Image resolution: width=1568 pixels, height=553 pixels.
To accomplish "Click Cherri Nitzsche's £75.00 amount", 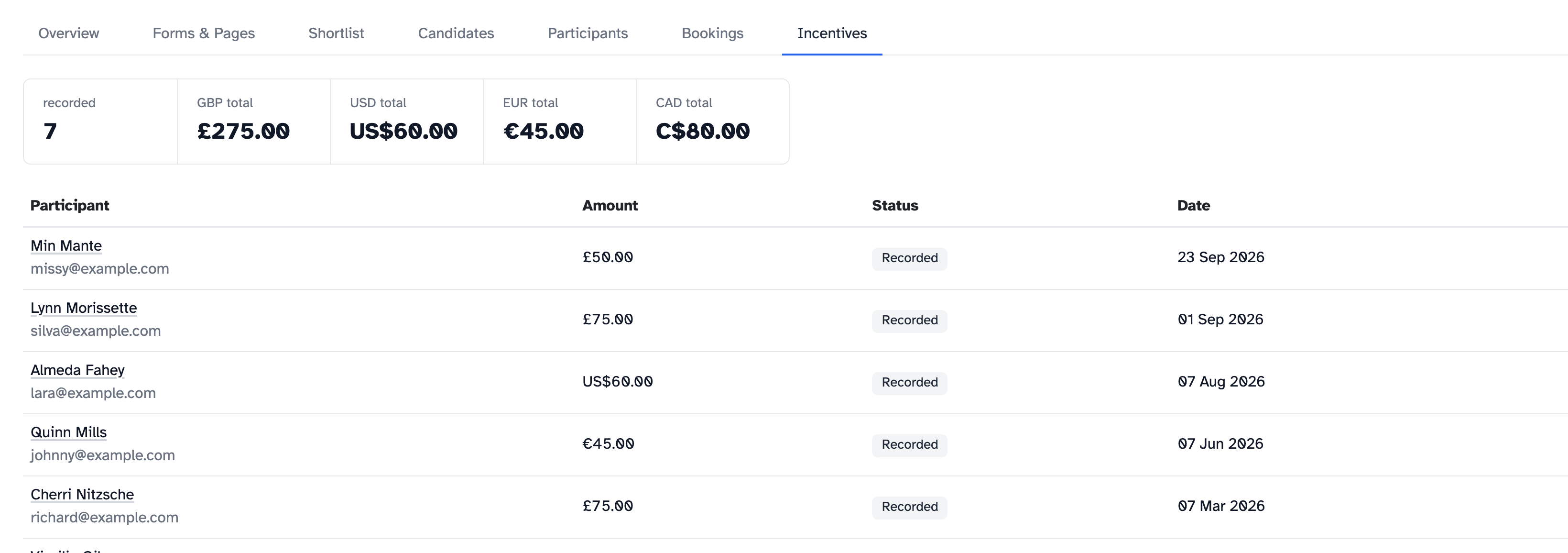I will point(608,506).
